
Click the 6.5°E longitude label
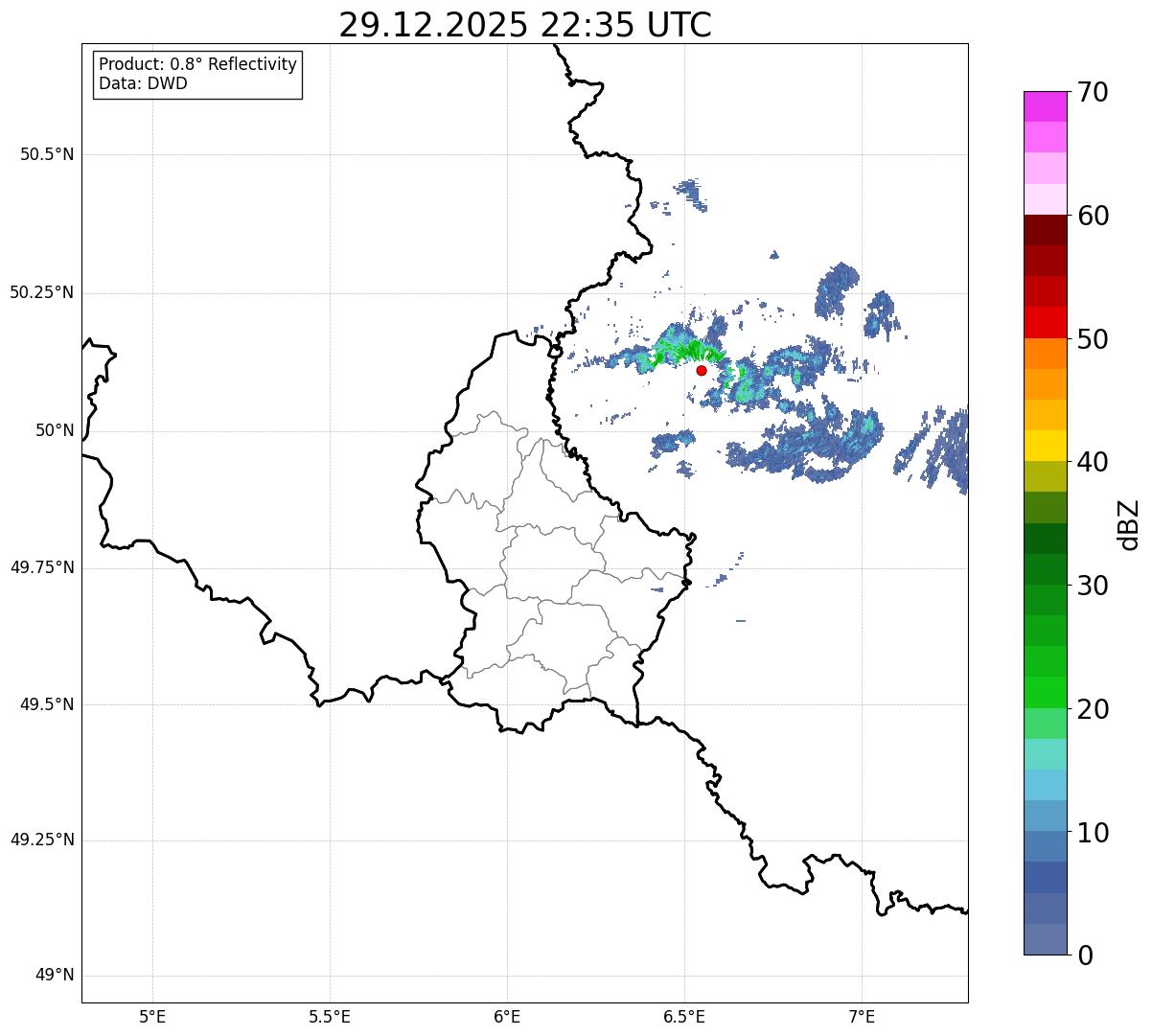(x=684, y=1017)
